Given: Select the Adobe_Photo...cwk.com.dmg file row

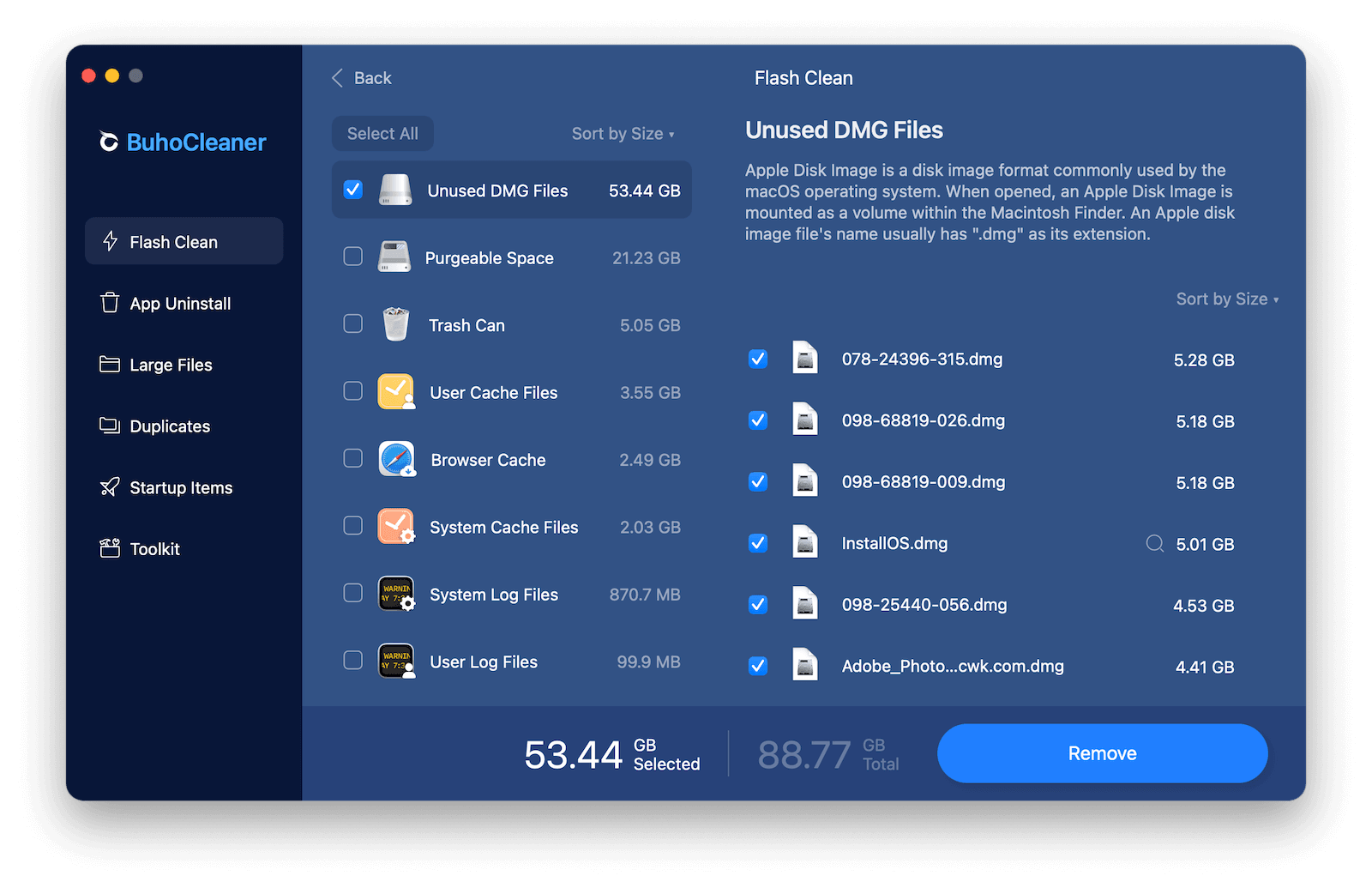Looking at the screenshot, I should [952, 666].
